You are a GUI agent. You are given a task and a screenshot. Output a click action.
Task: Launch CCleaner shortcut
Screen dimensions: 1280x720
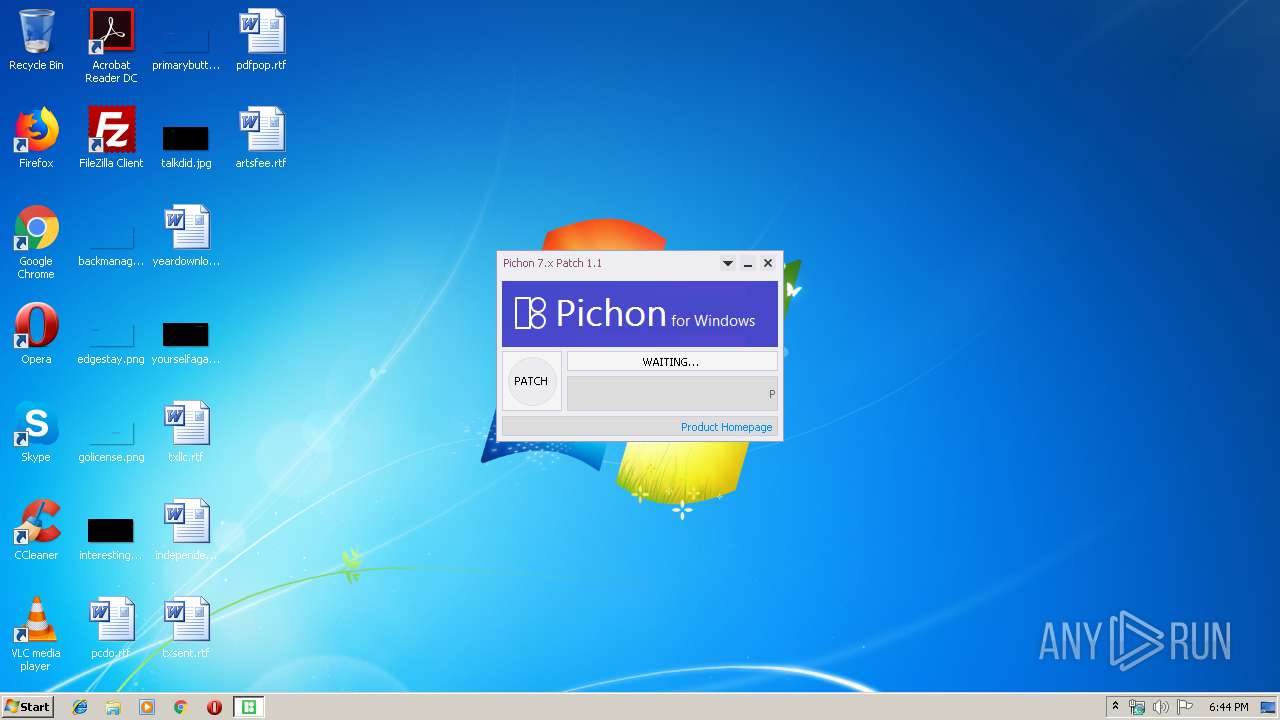click(x=36, y=530)
